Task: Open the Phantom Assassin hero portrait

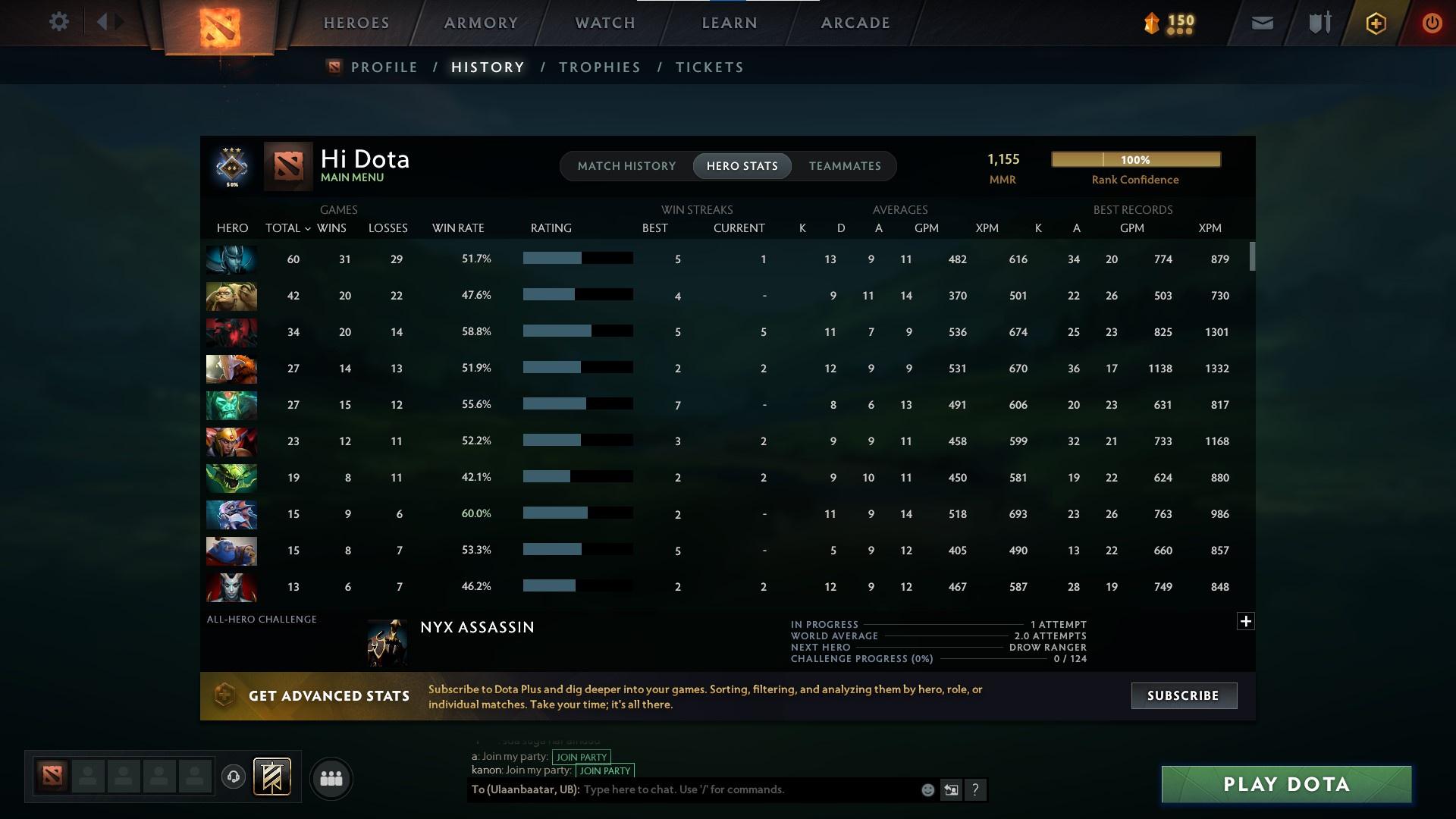Action: click(x=231, y=259)
